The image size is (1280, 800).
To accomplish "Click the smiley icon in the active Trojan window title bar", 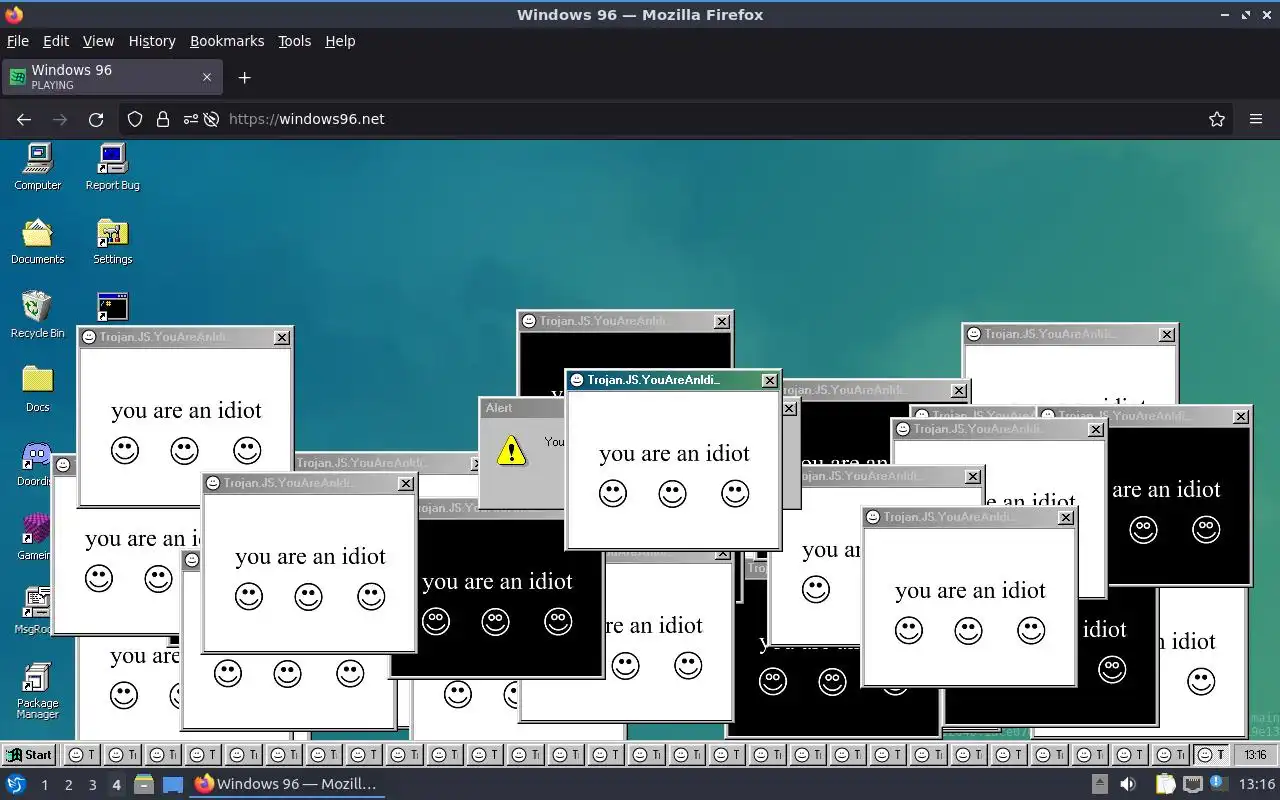I will point(577,380).
